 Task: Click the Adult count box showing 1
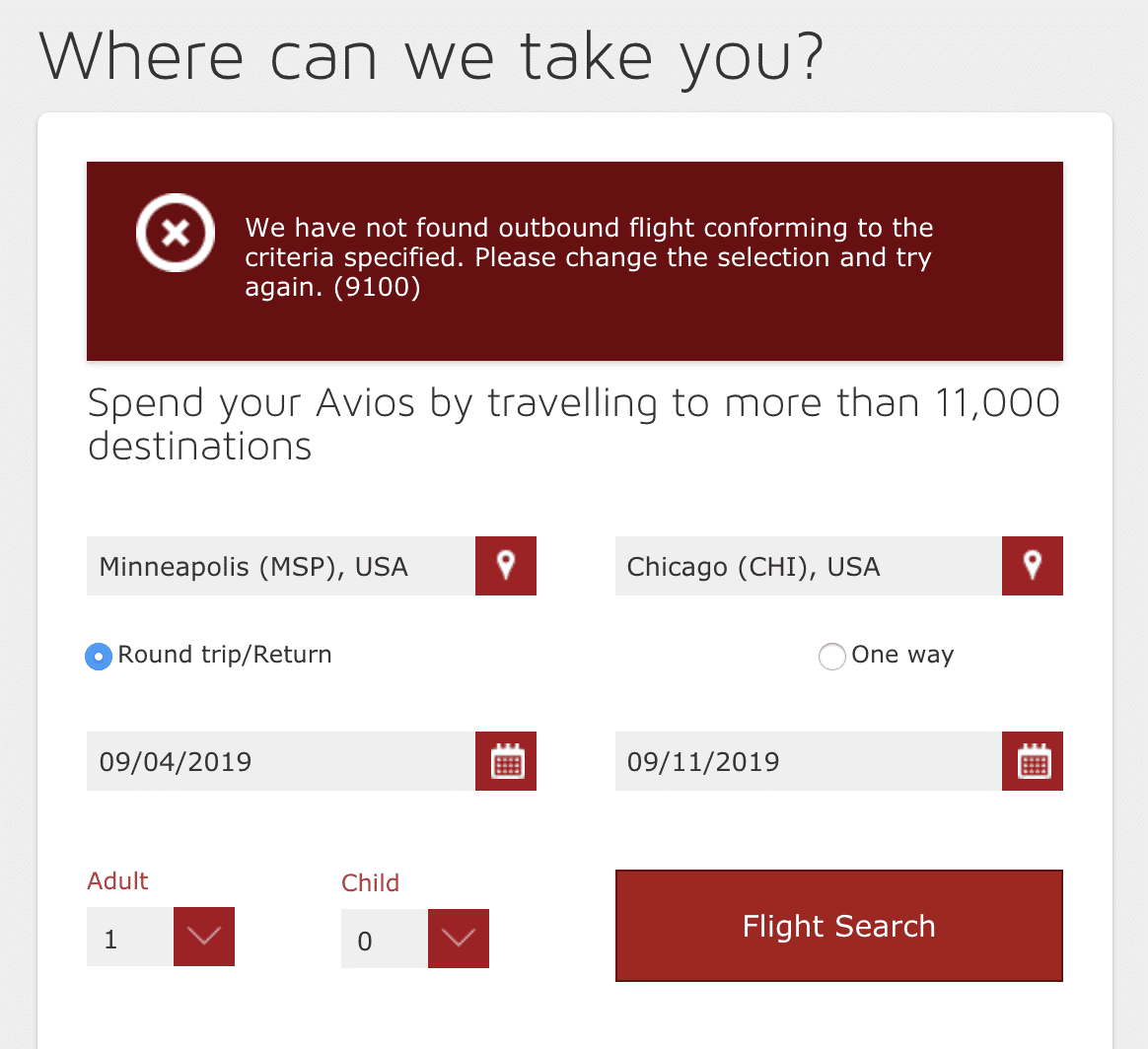(130, 937)
